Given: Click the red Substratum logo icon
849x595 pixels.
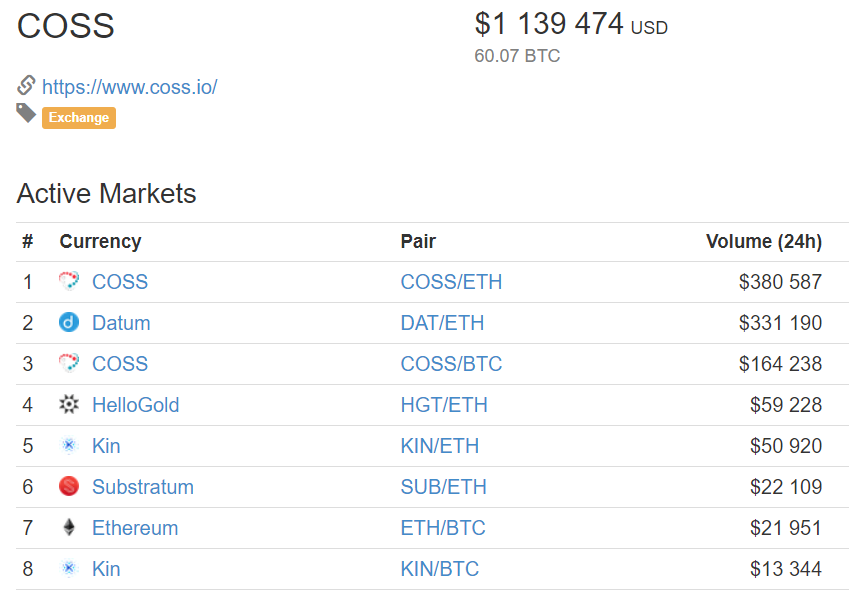Looking at the screenshot, I should click(x=69, y=486).
